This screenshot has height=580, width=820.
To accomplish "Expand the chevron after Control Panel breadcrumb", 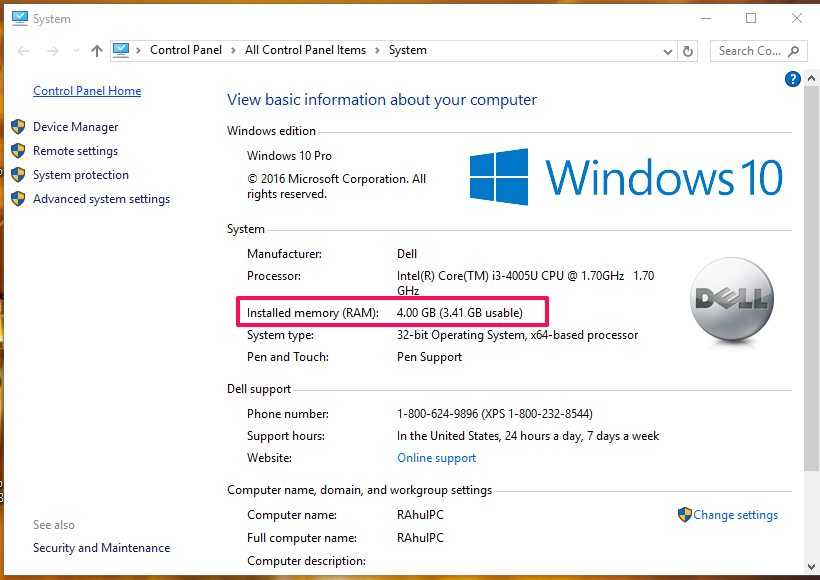I will click(233, 50).
